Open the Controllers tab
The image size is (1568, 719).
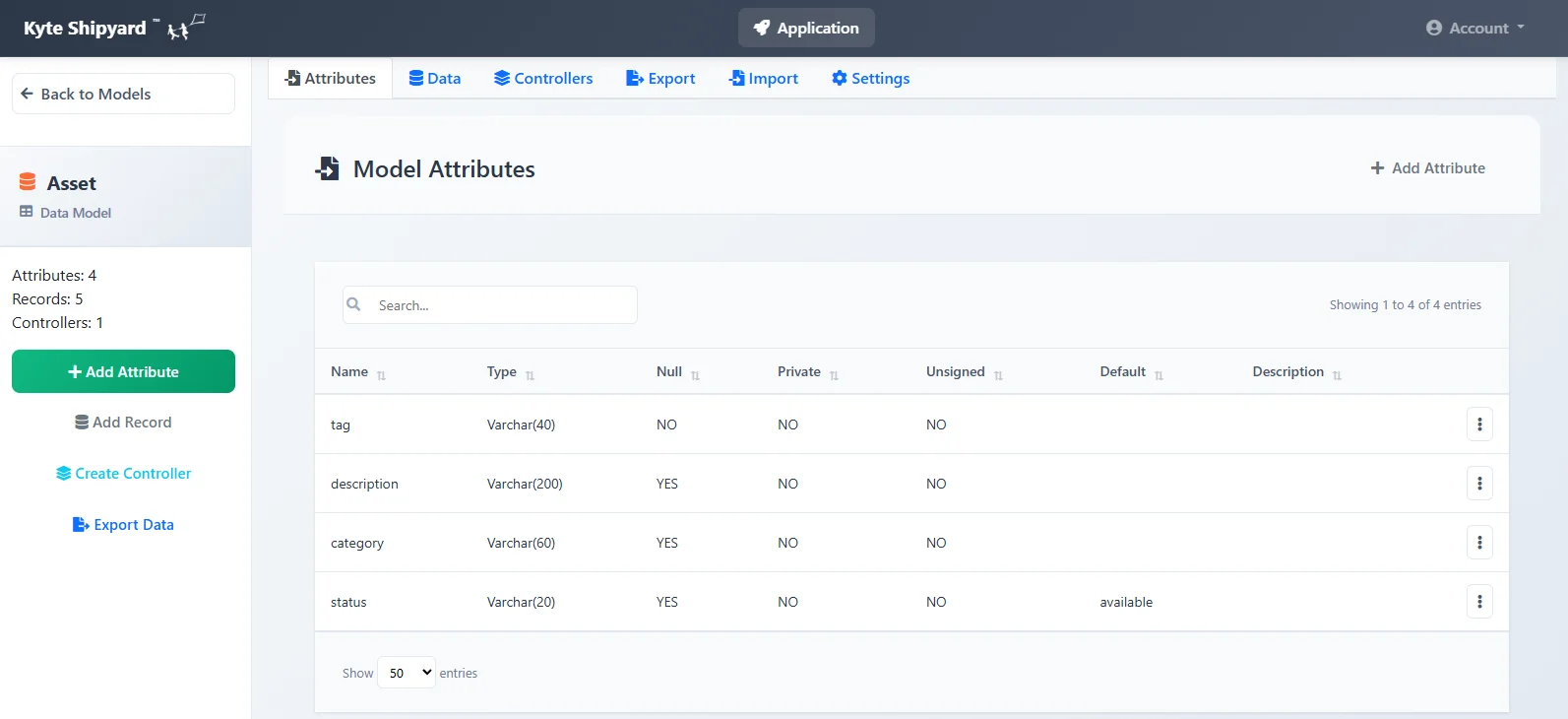click(543, 78)
